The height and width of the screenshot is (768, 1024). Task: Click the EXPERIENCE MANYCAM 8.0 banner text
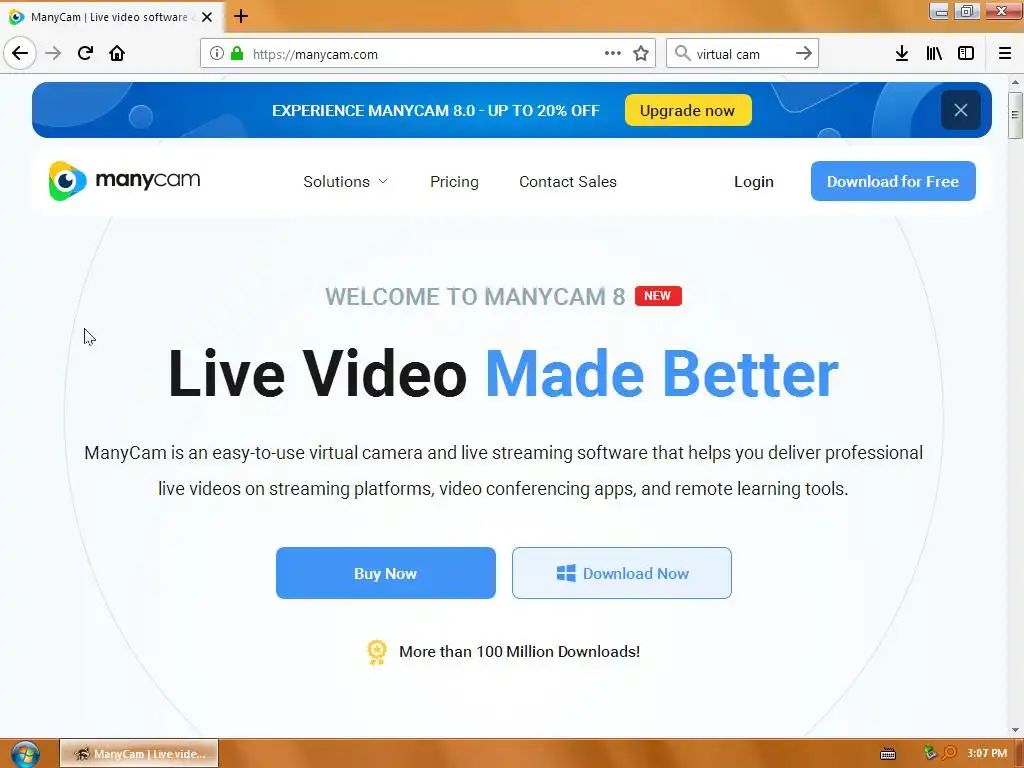(436, 110)
